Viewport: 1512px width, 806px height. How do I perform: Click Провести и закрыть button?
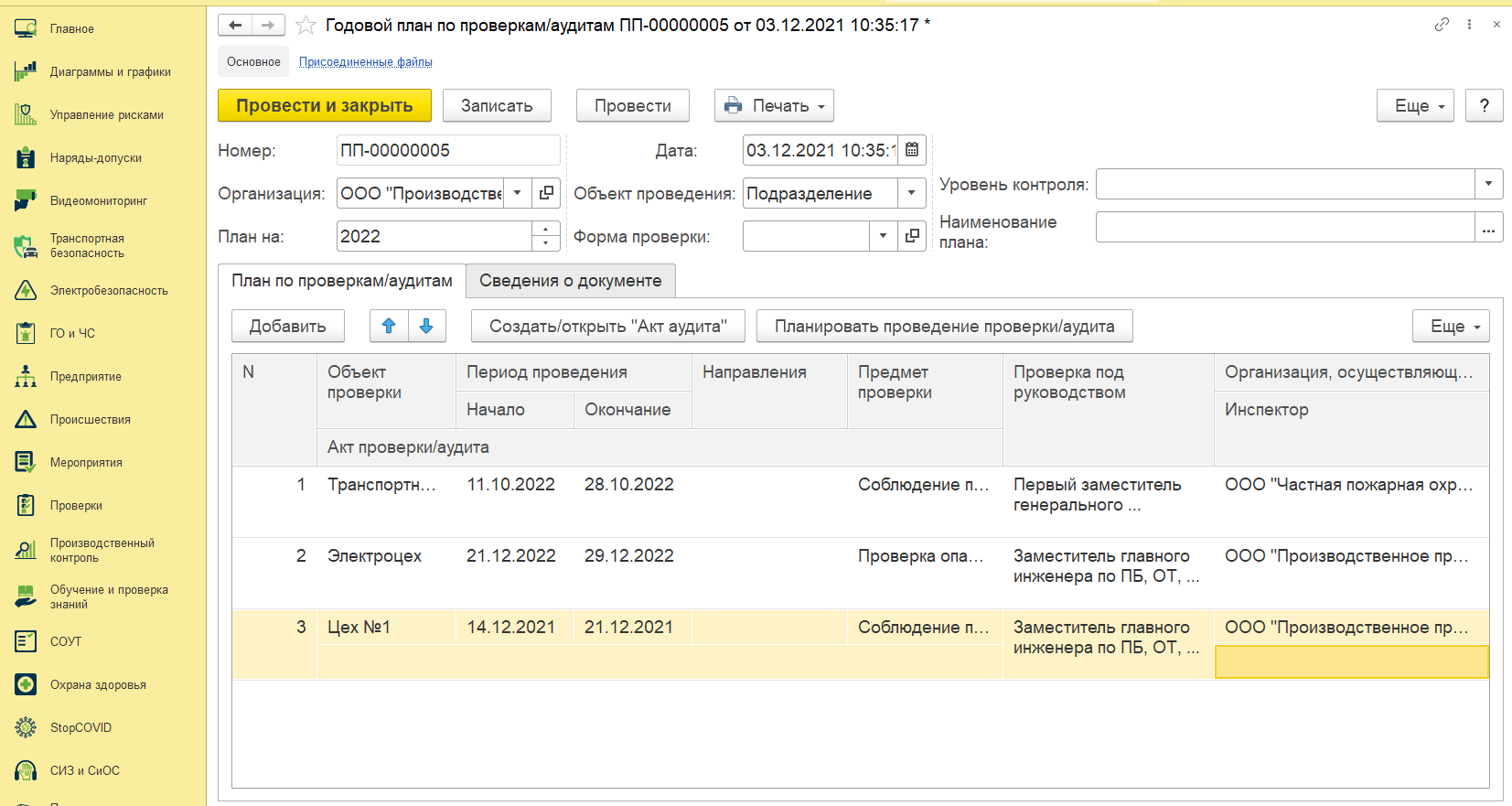pos(325,105)
